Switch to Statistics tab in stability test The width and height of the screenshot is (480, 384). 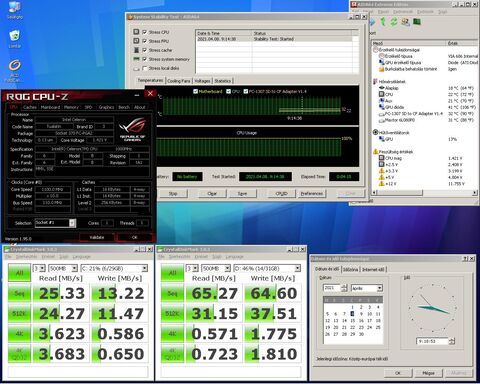click(223, 81)
